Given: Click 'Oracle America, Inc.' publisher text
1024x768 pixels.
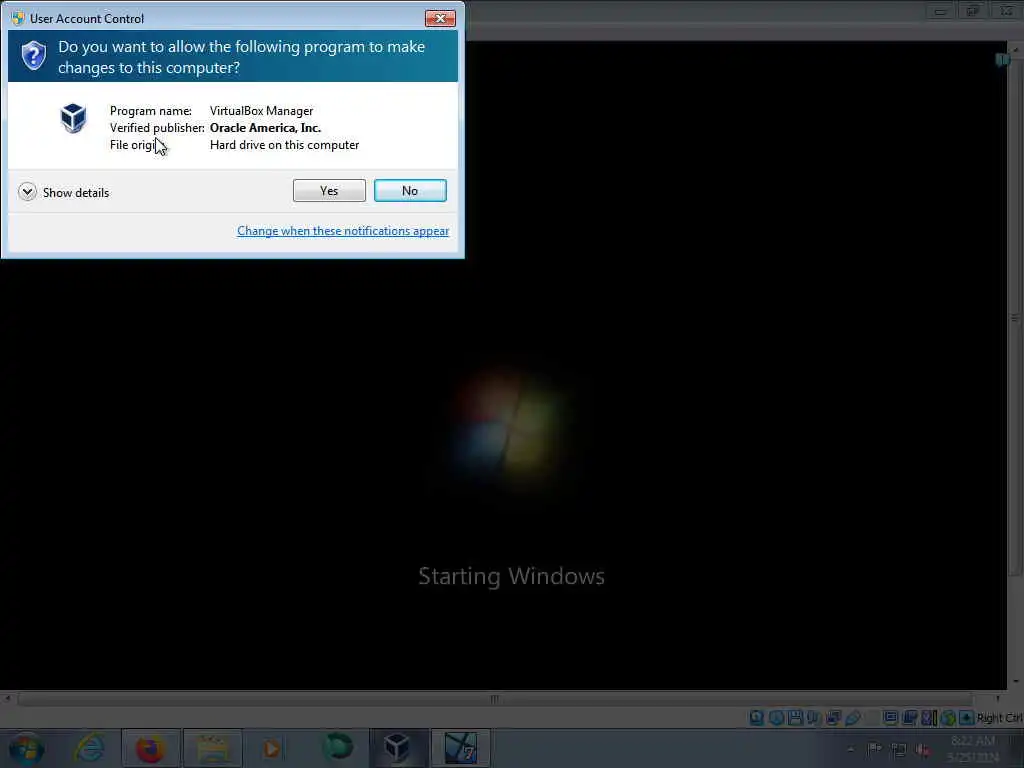Looking at the screenshot, I should coord(265,128).
